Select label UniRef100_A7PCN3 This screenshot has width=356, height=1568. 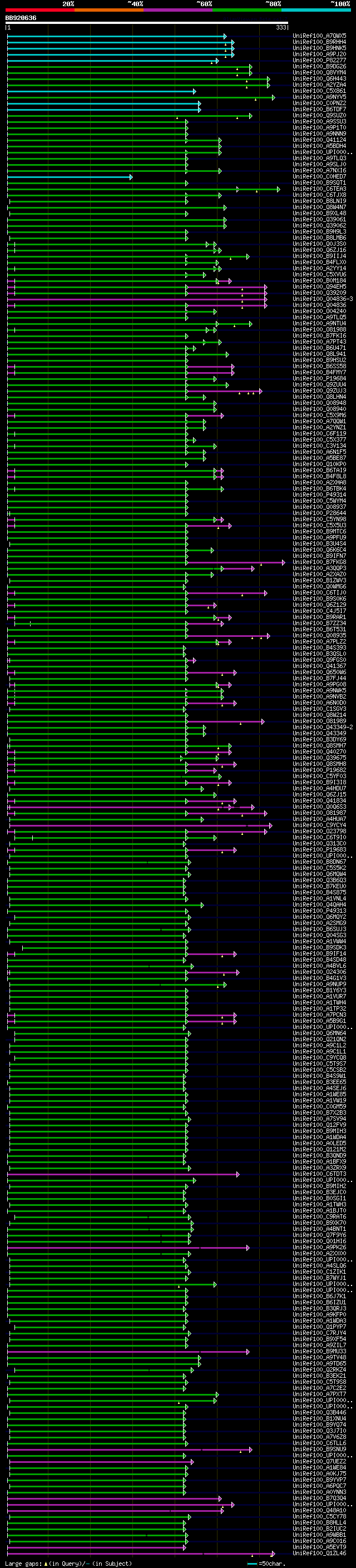click(319, 1015)
